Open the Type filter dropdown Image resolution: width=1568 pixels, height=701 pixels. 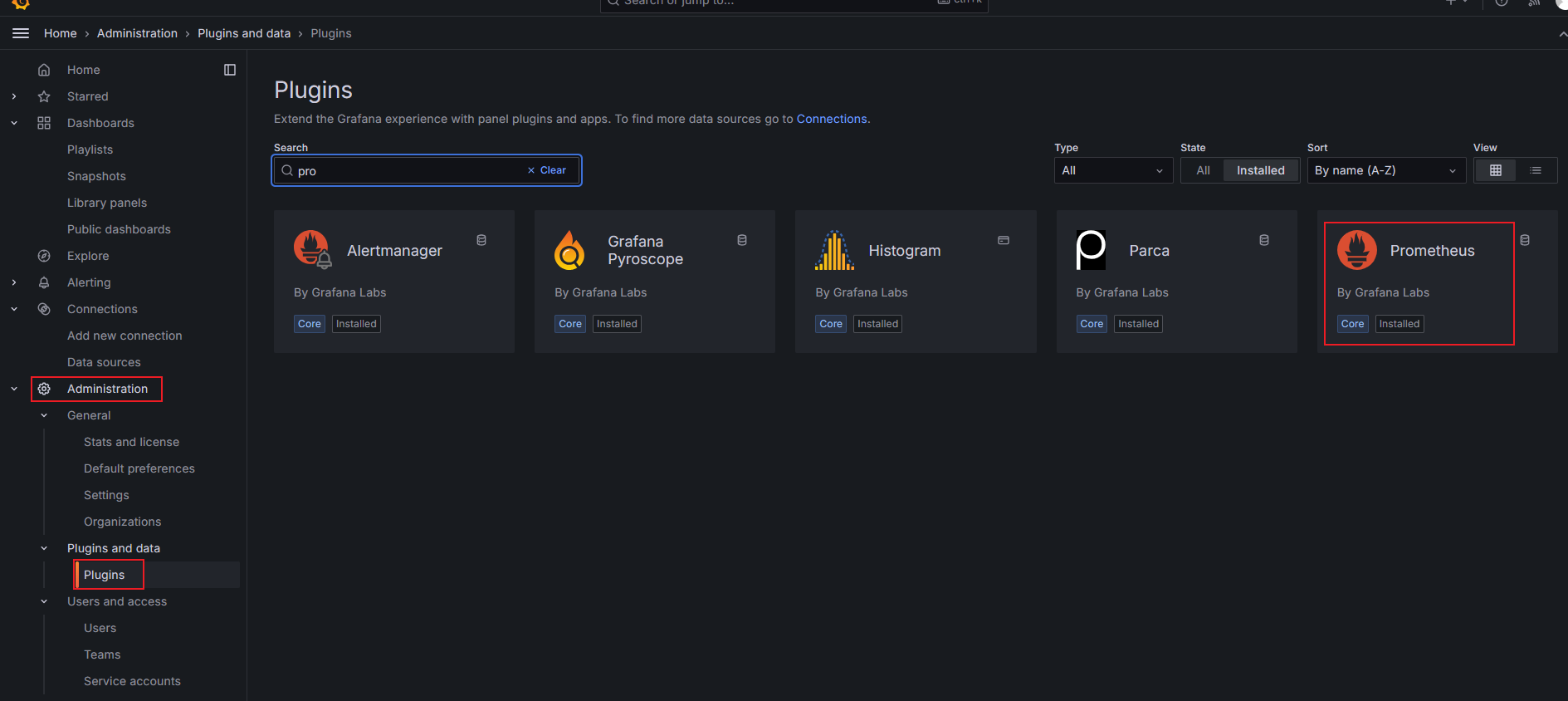[1113, 170]
